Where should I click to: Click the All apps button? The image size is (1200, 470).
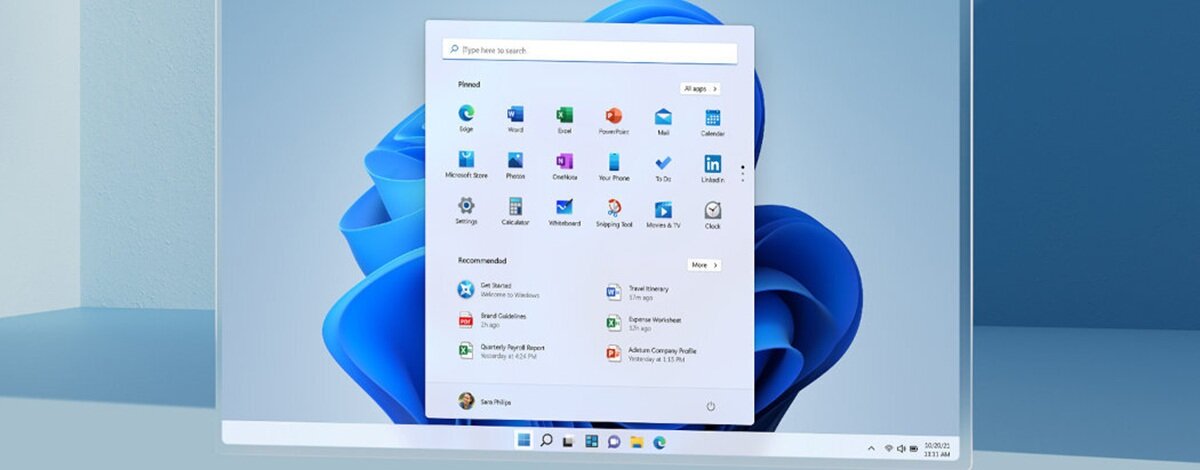click(x=700, y=88)
